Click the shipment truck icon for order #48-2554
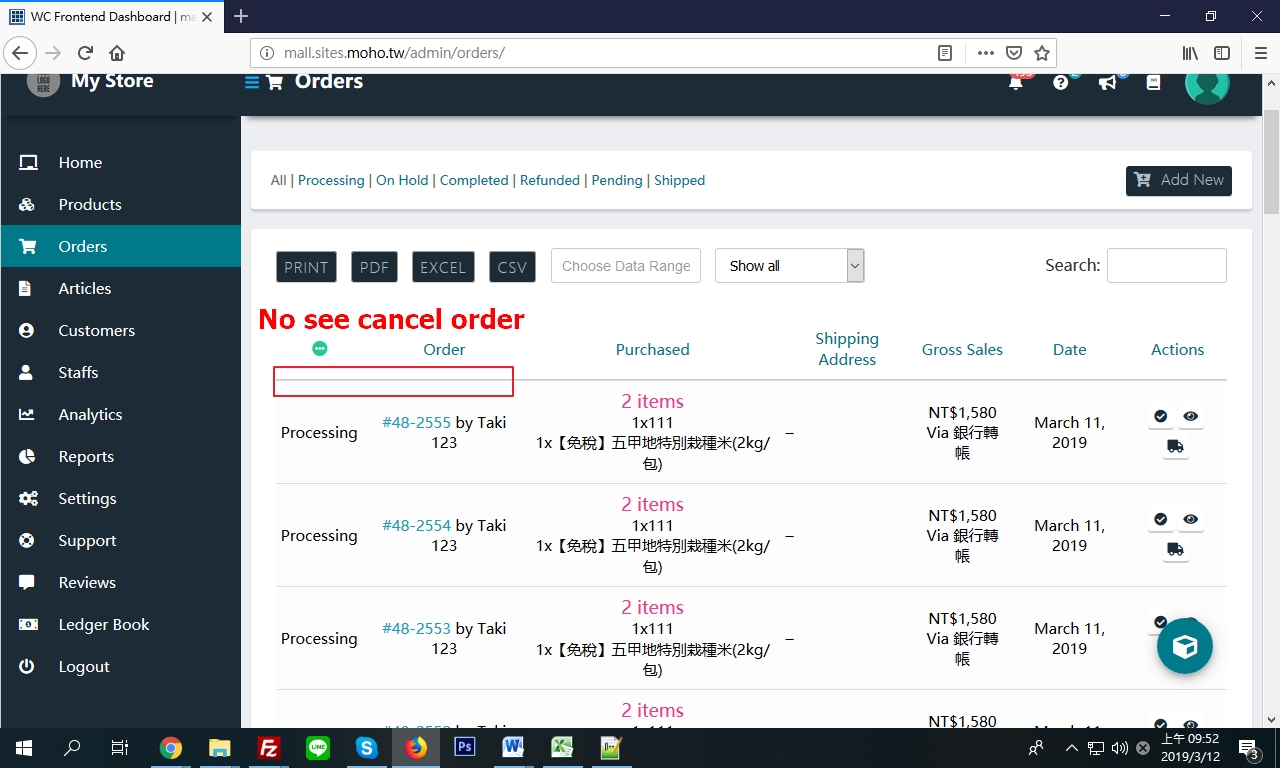This screenshot has width=1280, height=768. point(1175,550)
